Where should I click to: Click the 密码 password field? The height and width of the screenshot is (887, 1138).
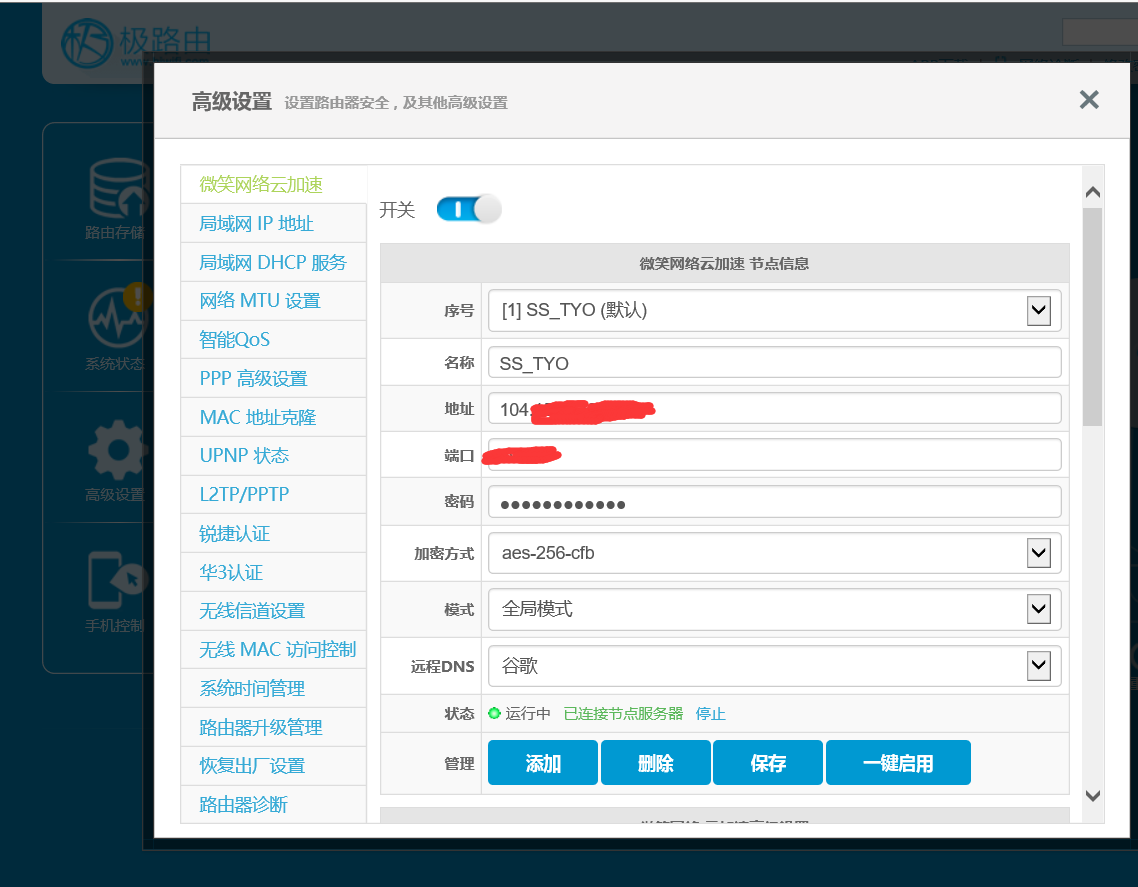point(774,502)
